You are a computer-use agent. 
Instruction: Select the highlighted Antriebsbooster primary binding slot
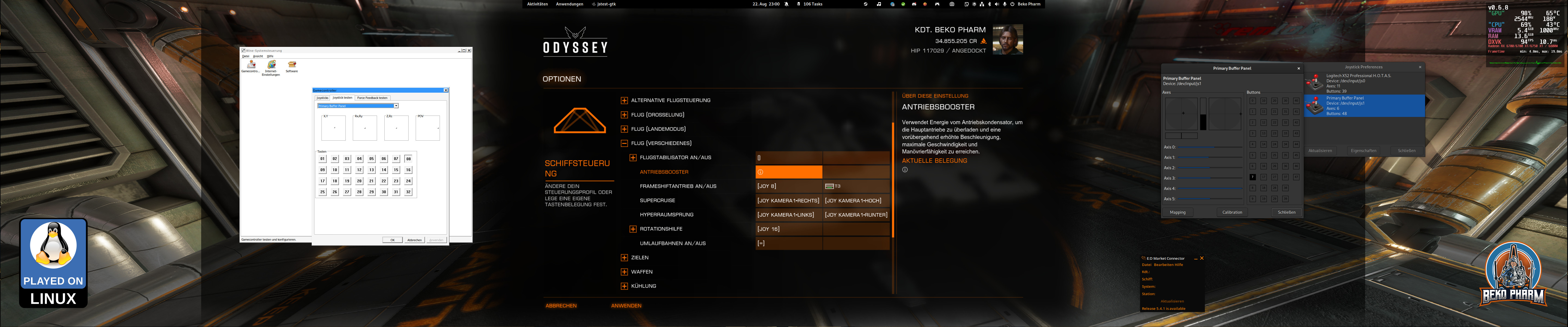tap(789, 172)
